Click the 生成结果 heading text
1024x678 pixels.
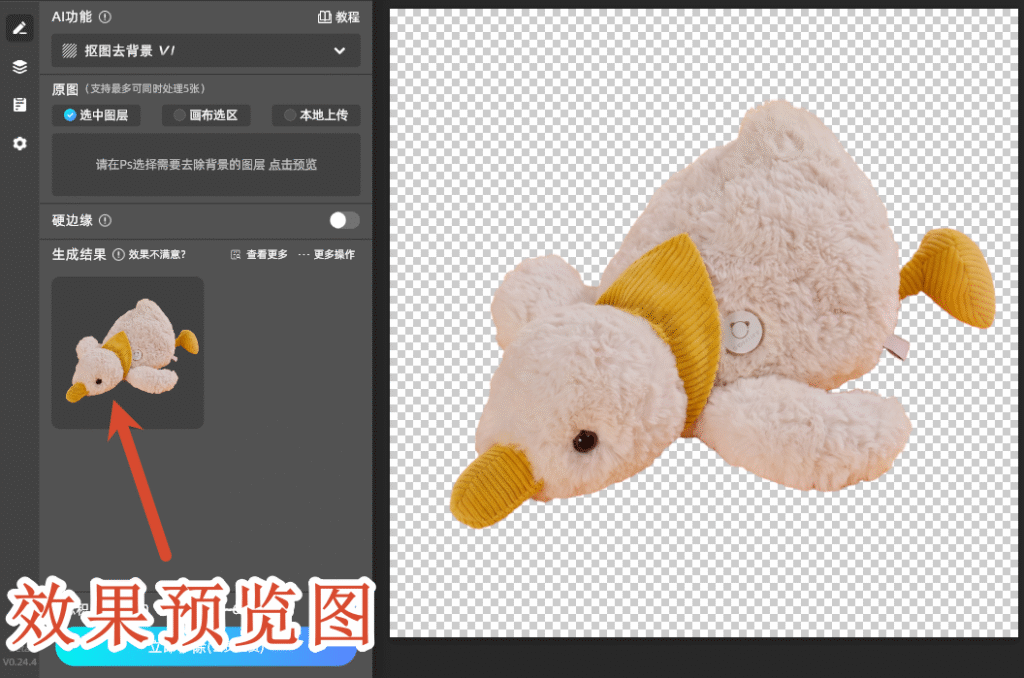pos(78,255)
